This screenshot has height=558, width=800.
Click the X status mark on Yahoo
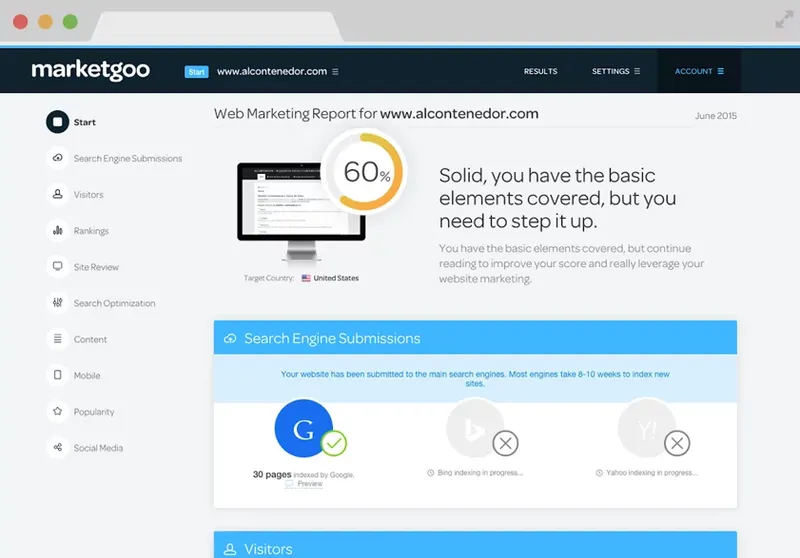(677, 443)
